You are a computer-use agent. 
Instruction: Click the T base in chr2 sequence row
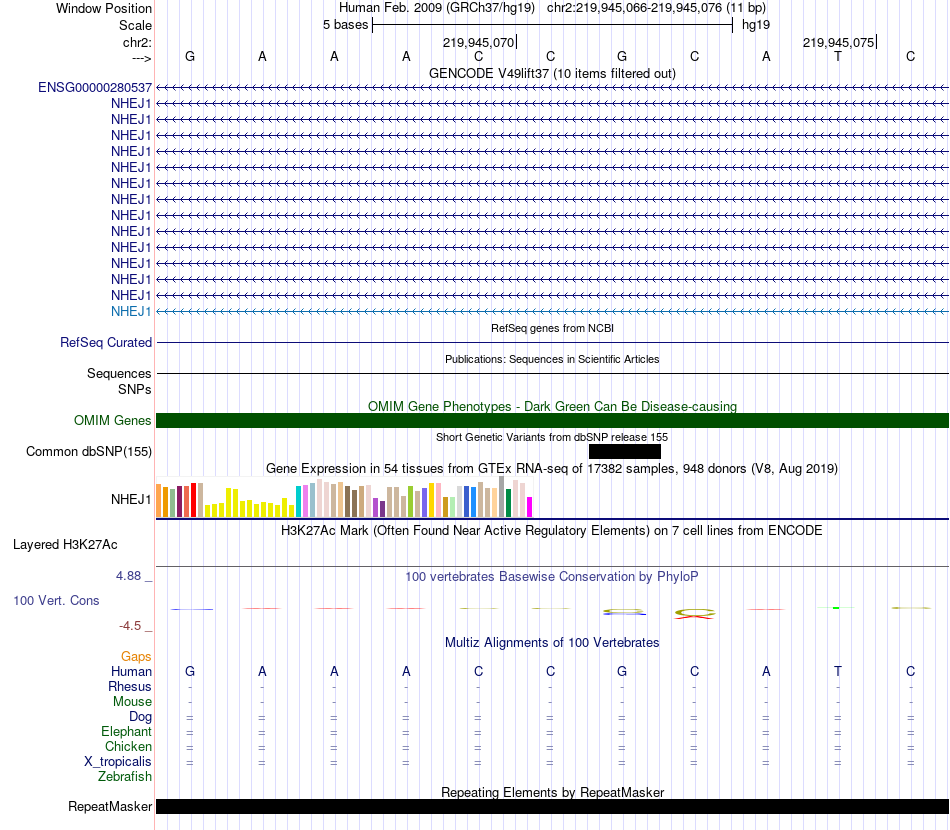click(838, 56)
